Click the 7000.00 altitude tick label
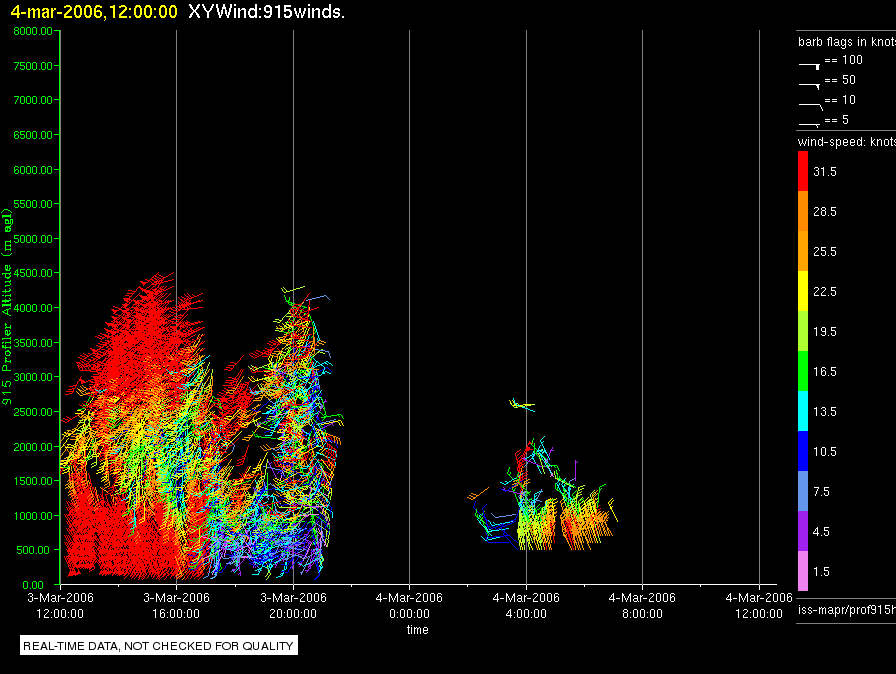Viewport: 896px width, 674px height. [x=33, y=100]
